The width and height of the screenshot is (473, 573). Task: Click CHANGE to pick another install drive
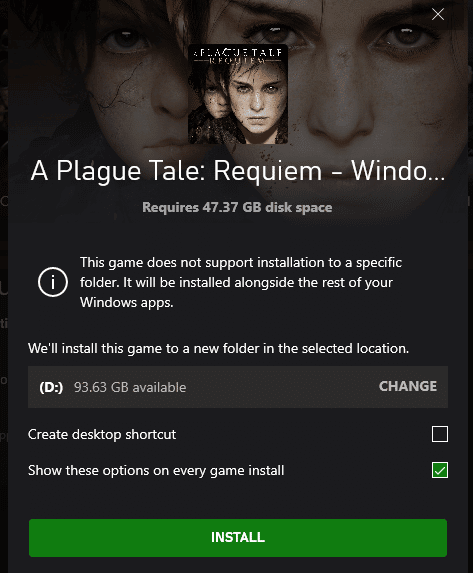click(408, 386)
